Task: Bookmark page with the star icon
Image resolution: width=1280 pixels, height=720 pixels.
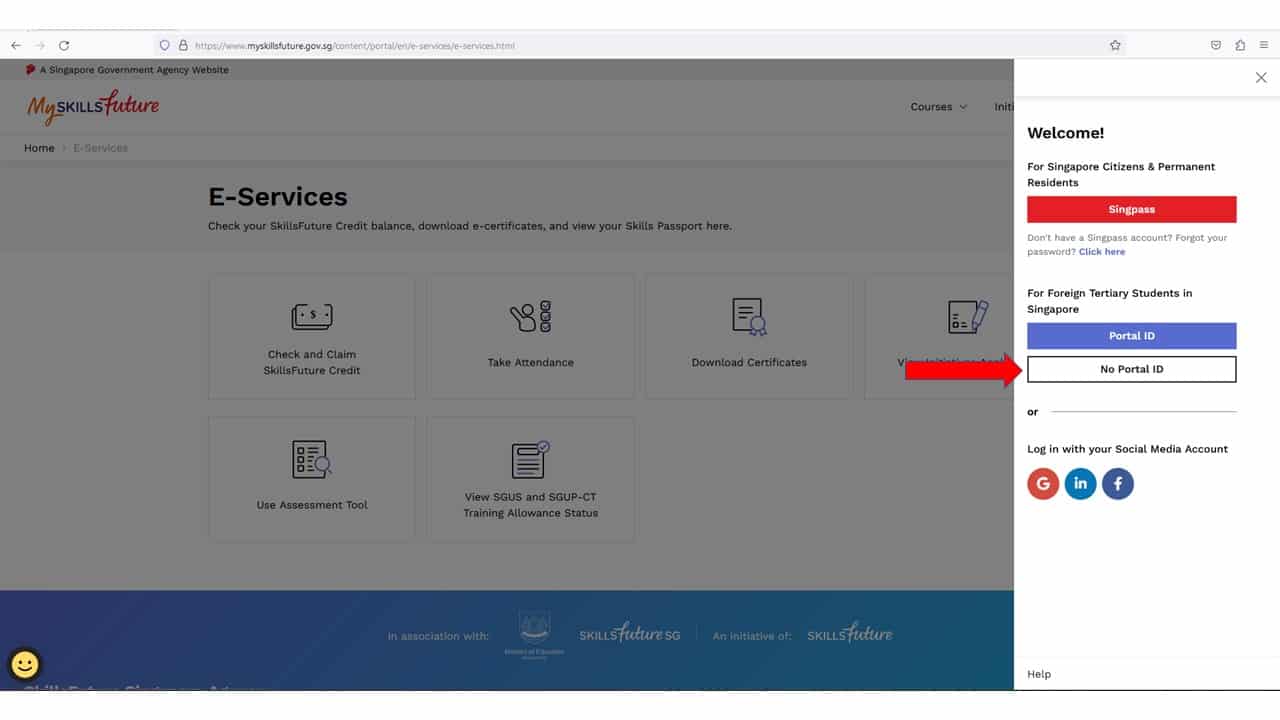Action: click(1115, 45)
